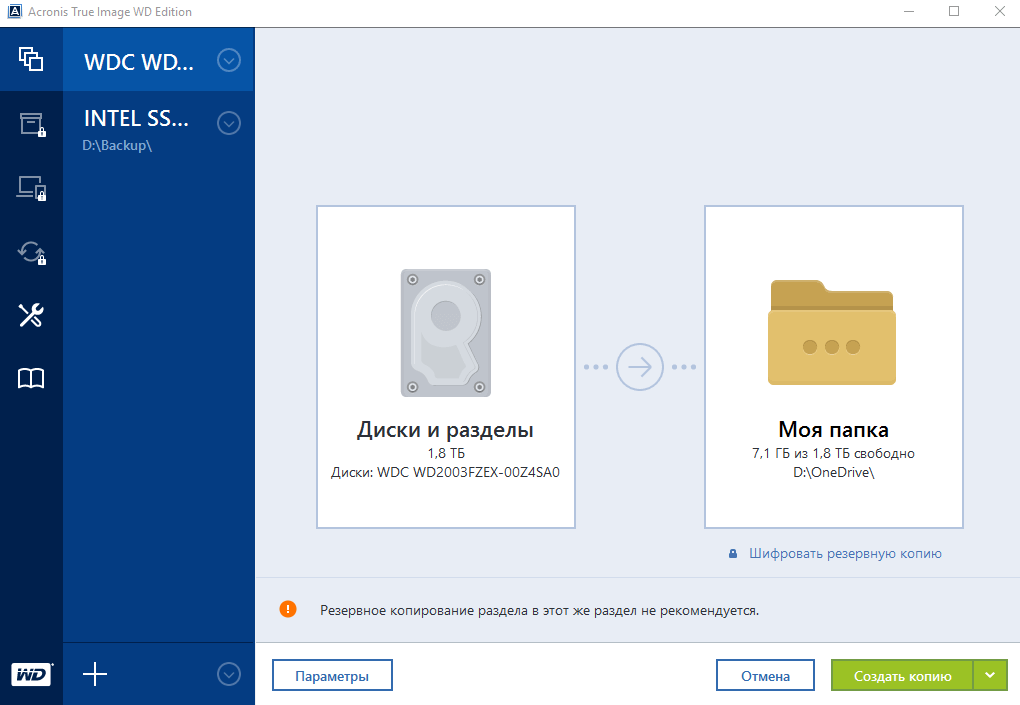Click the orange warning exclamation icon

[x=288, y=609]
